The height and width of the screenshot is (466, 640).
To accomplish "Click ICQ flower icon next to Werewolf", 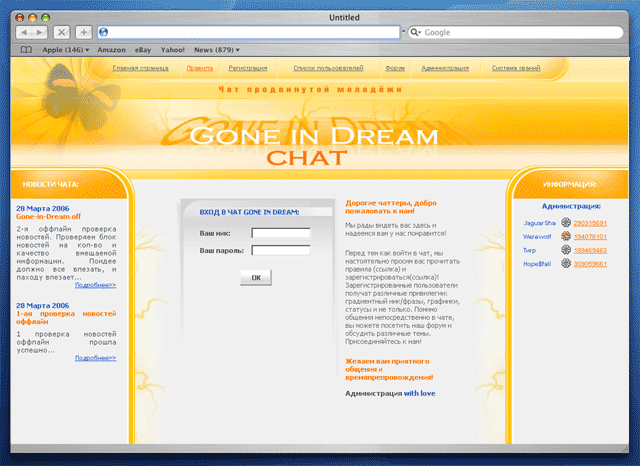I will [x=566, y=236].
